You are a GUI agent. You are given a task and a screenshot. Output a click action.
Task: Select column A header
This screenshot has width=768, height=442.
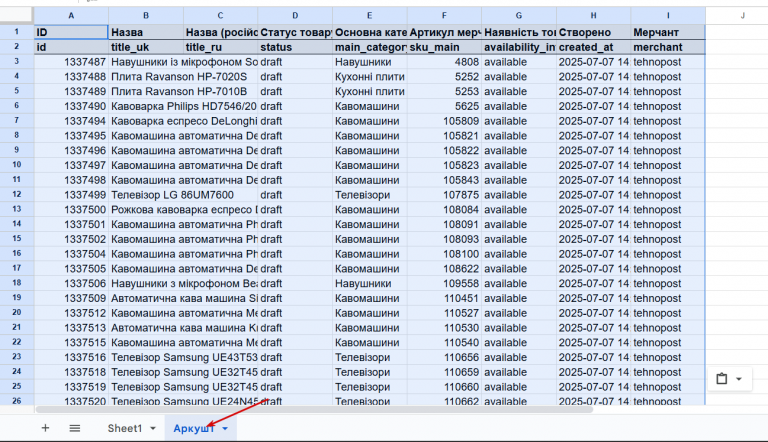[71, 16]
